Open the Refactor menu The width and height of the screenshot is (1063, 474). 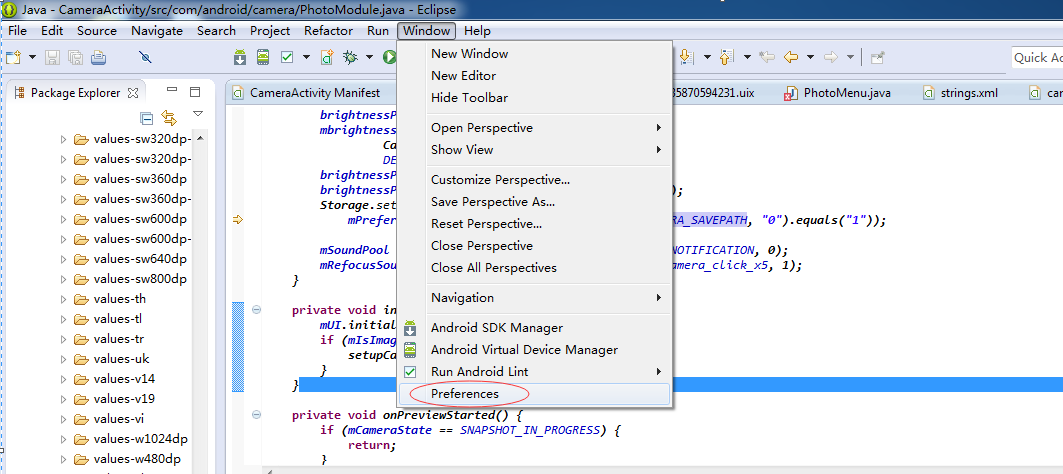pos(329,31)
